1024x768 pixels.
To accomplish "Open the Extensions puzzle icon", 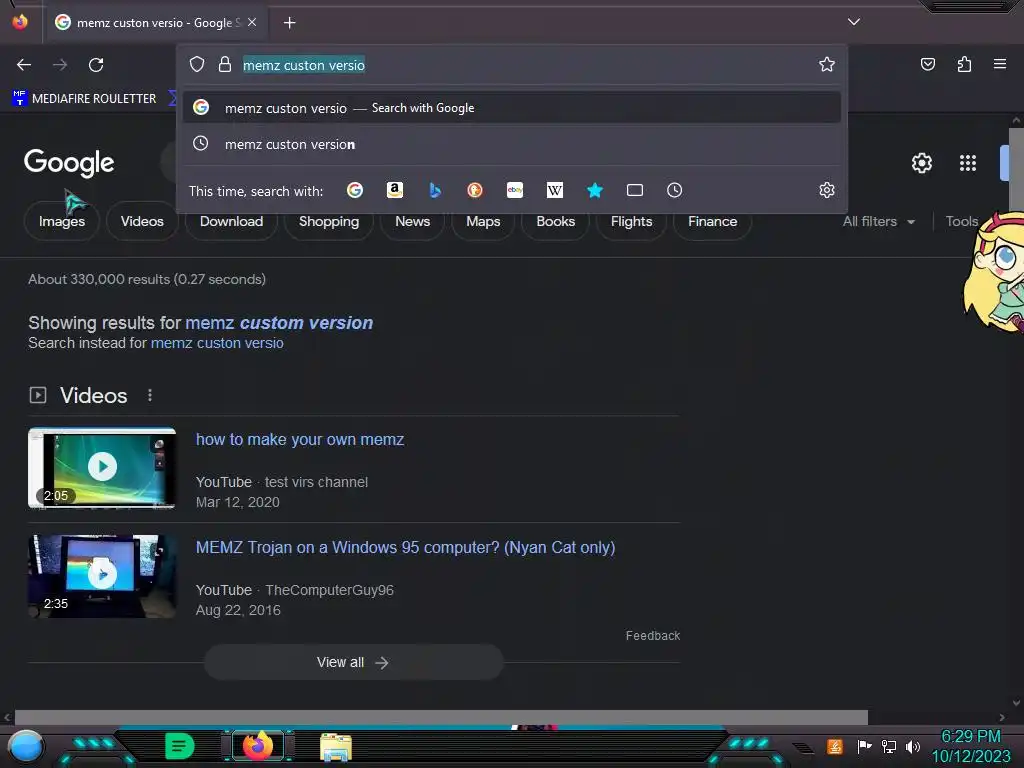I will click(x=964, y=64).
